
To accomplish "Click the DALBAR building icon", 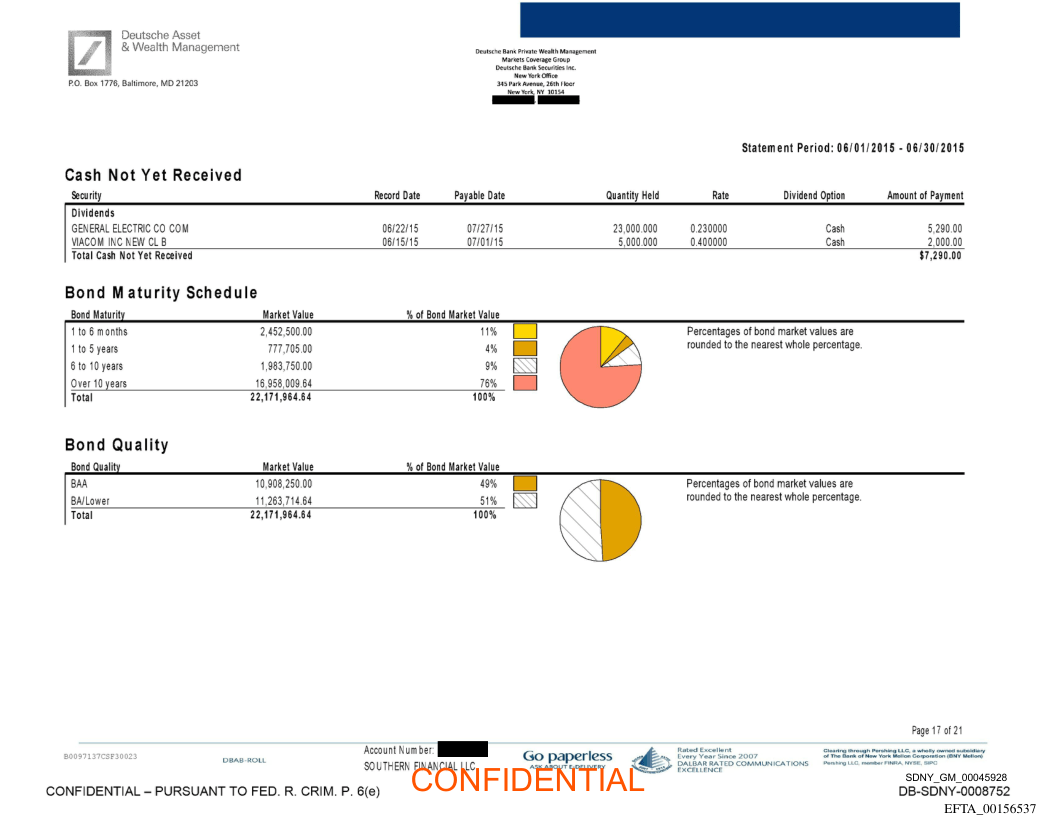I will tap(651, 761).
